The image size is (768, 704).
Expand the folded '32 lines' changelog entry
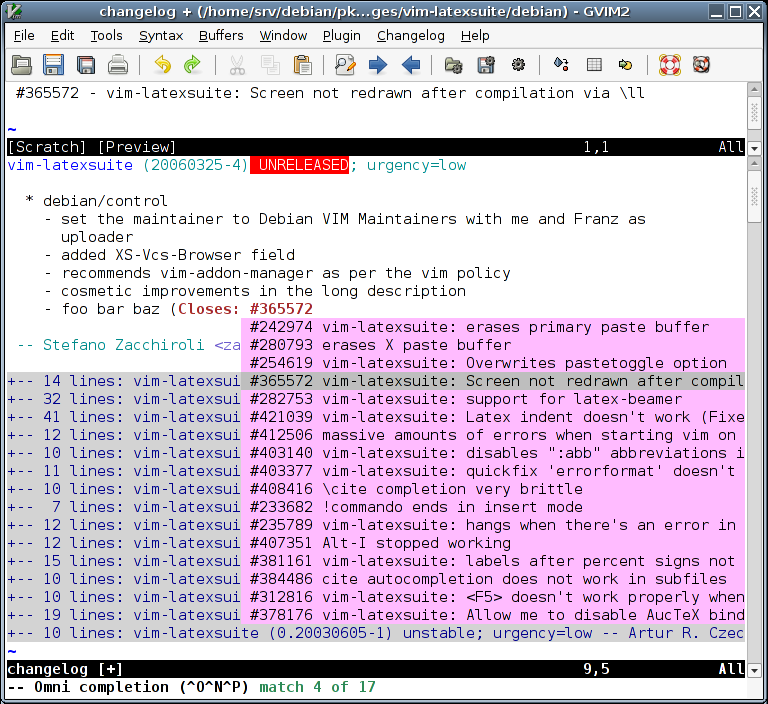coord(123,399)
